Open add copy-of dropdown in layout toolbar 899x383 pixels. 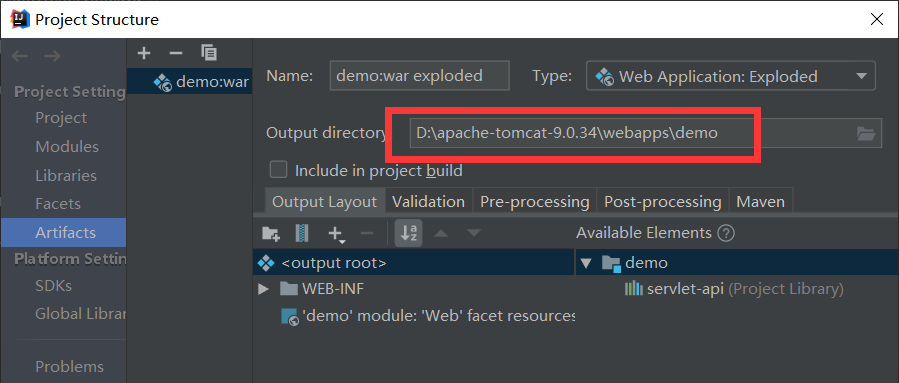coord(336,233)
